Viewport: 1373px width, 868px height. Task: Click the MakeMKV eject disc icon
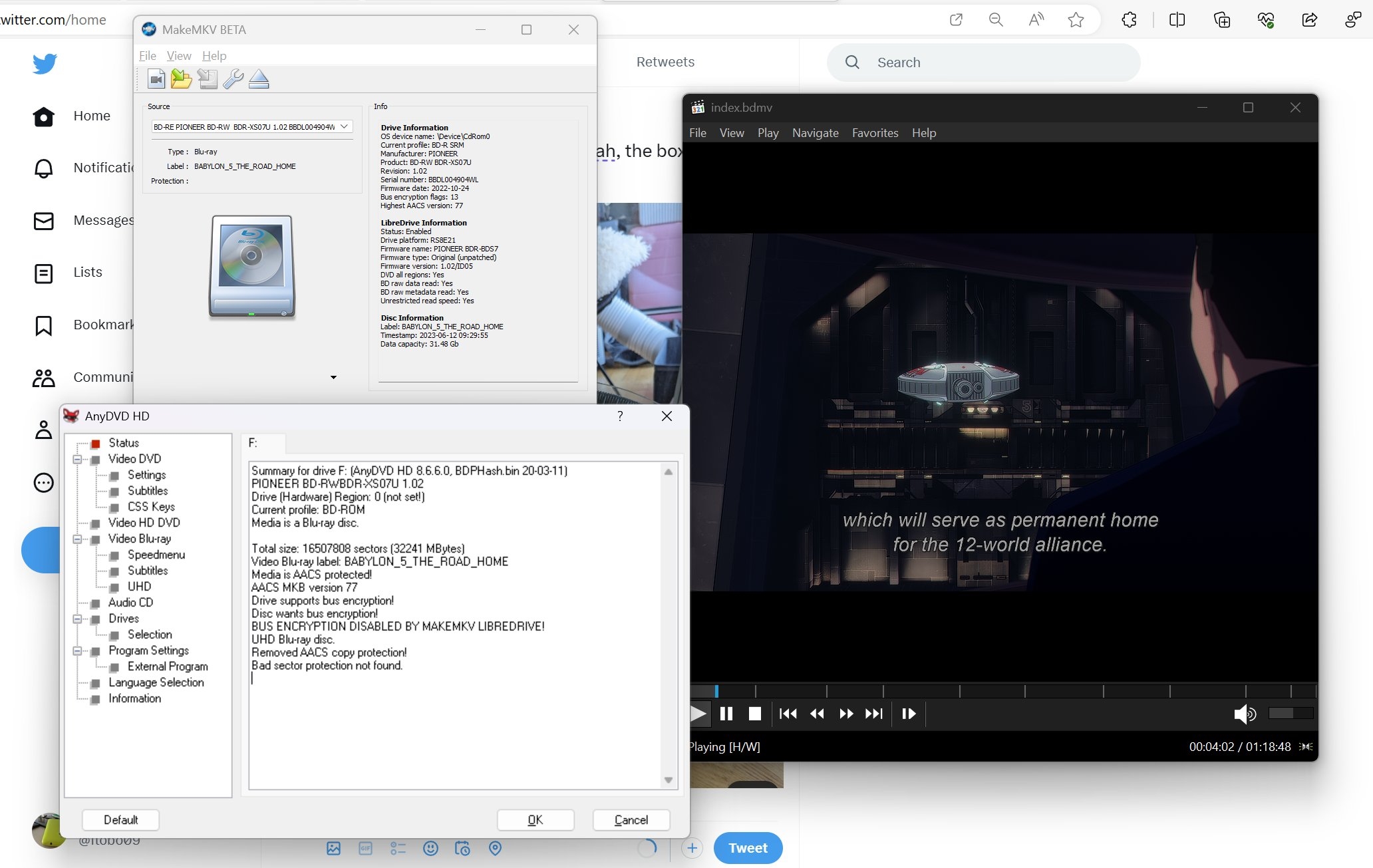(x=259, y=79)
